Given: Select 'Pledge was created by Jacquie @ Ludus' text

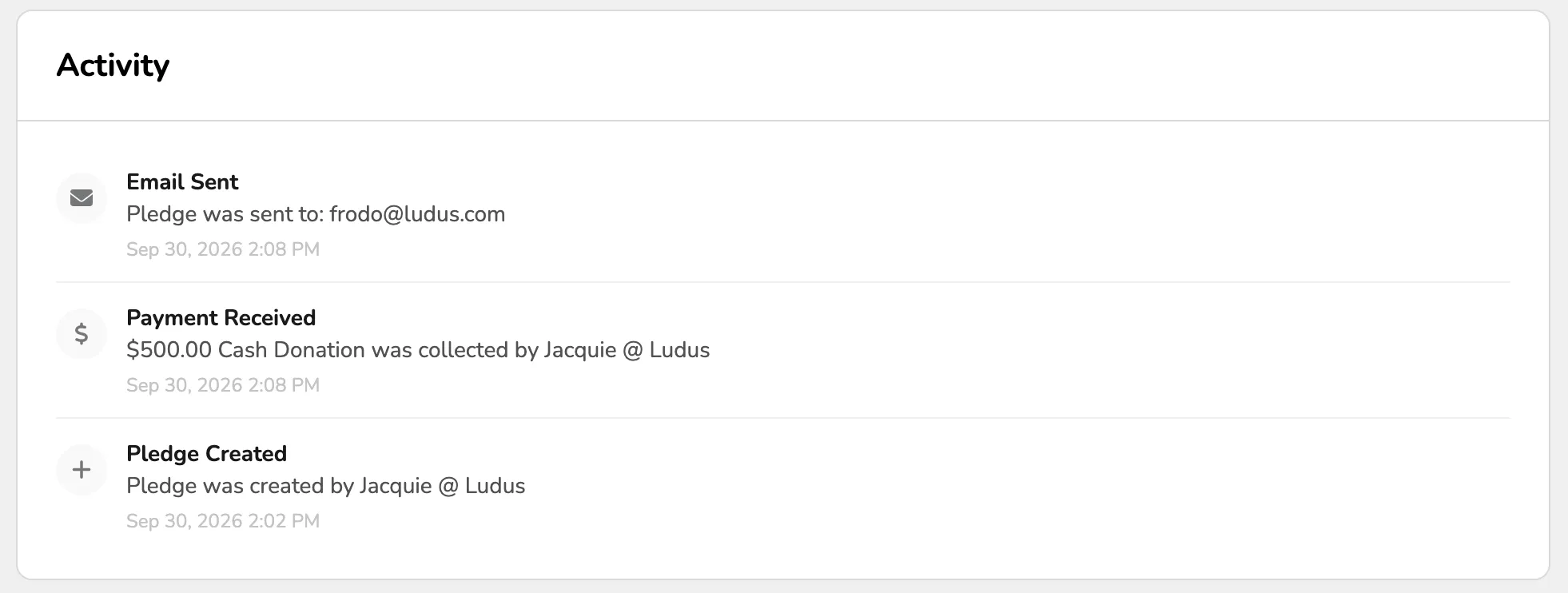Looking at the screenshot, I should 326,486.
